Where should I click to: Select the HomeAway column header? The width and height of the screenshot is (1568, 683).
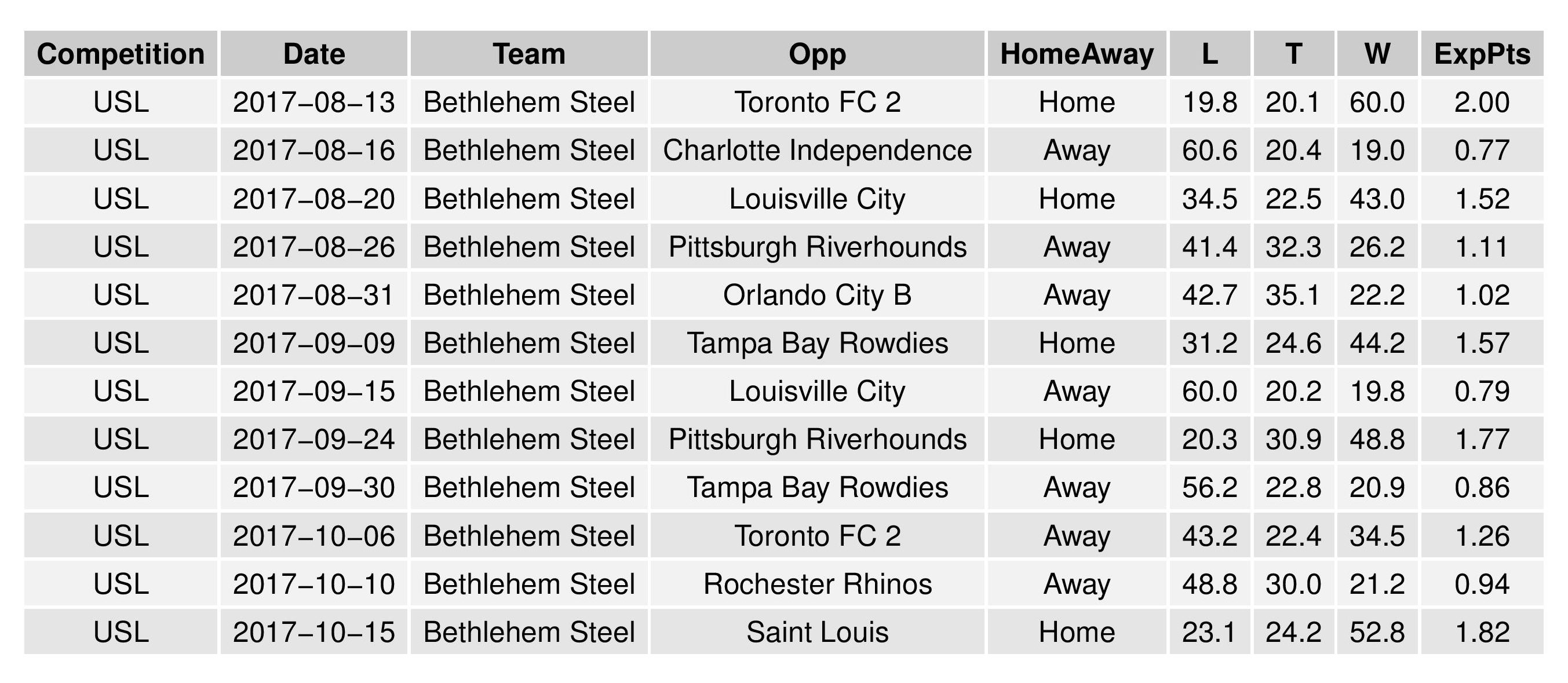point(1076,54)
